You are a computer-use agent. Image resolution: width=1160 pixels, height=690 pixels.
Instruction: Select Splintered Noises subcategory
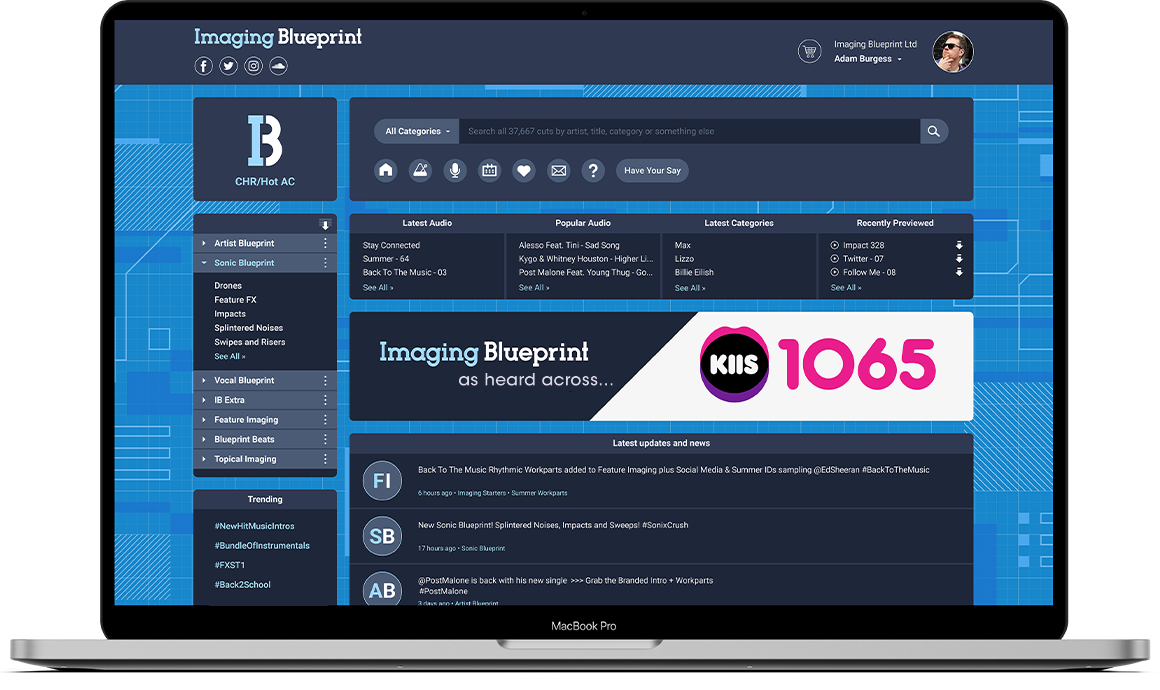point(249,328)
